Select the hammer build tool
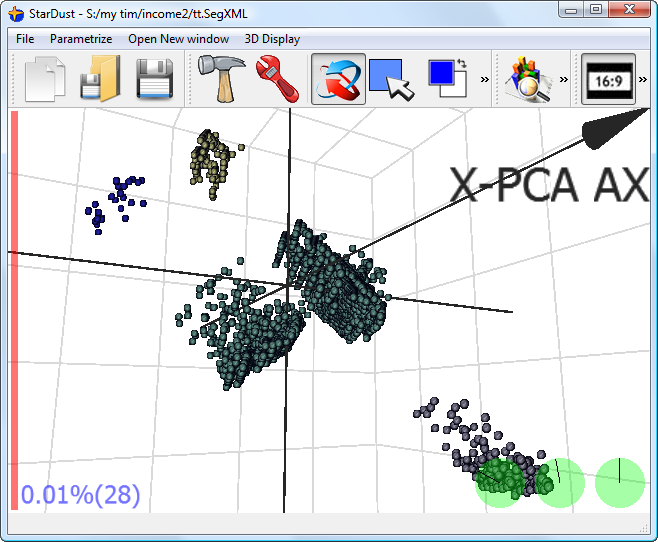The width and height of the screenshot is (658, 542). tap(222, 79)
